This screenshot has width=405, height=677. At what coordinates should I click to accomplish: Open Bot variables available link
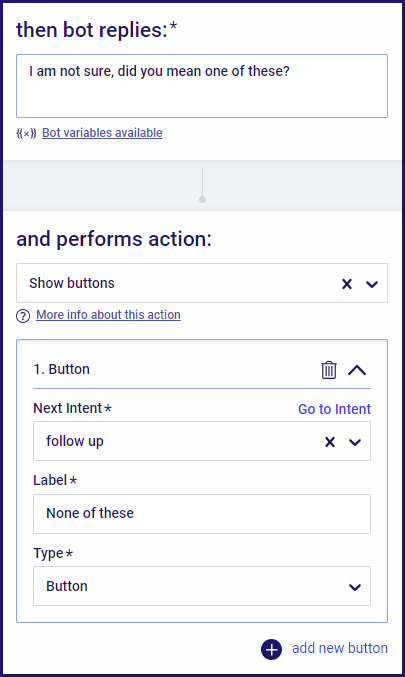(102, 133)
